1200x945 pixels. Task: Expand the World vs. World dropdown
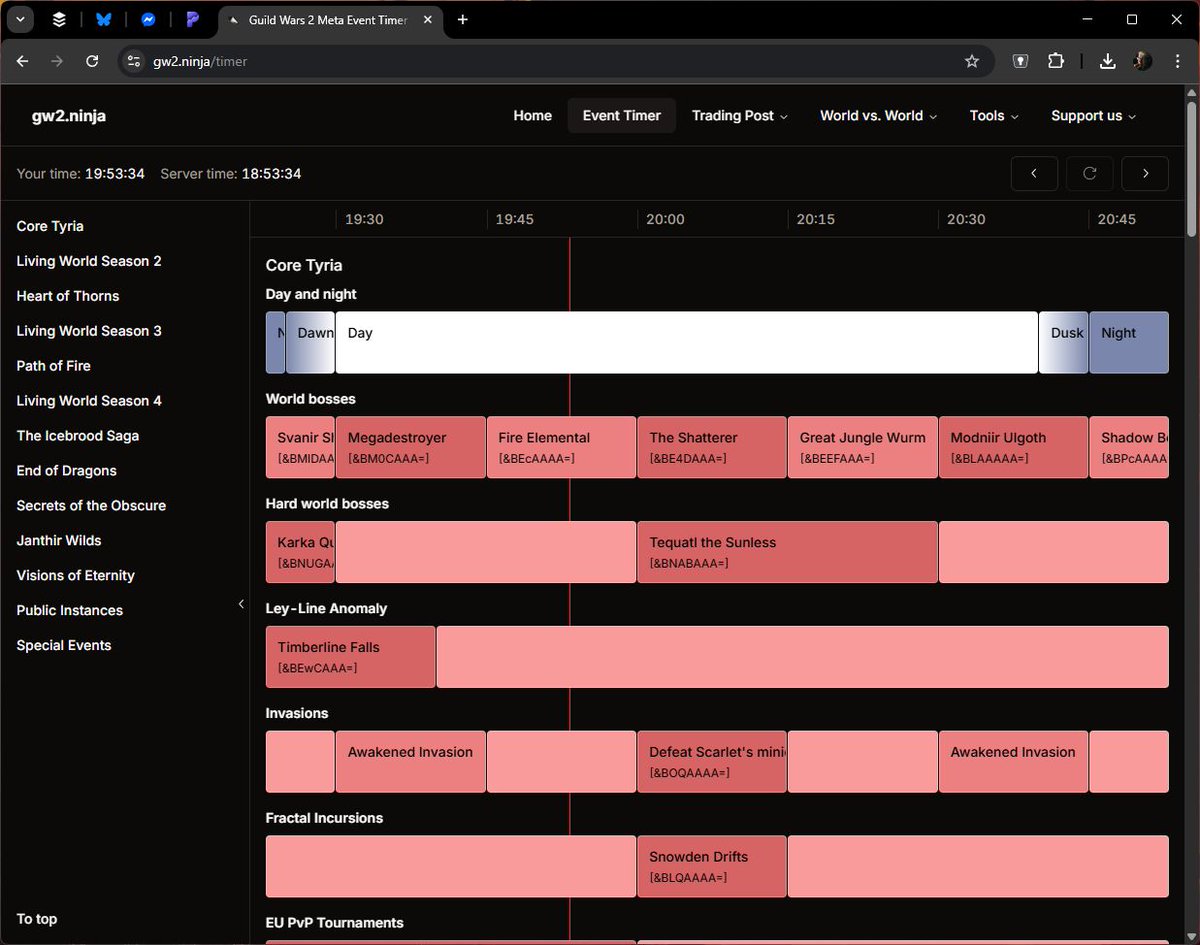pyautogui.click(x=878, y=115)
